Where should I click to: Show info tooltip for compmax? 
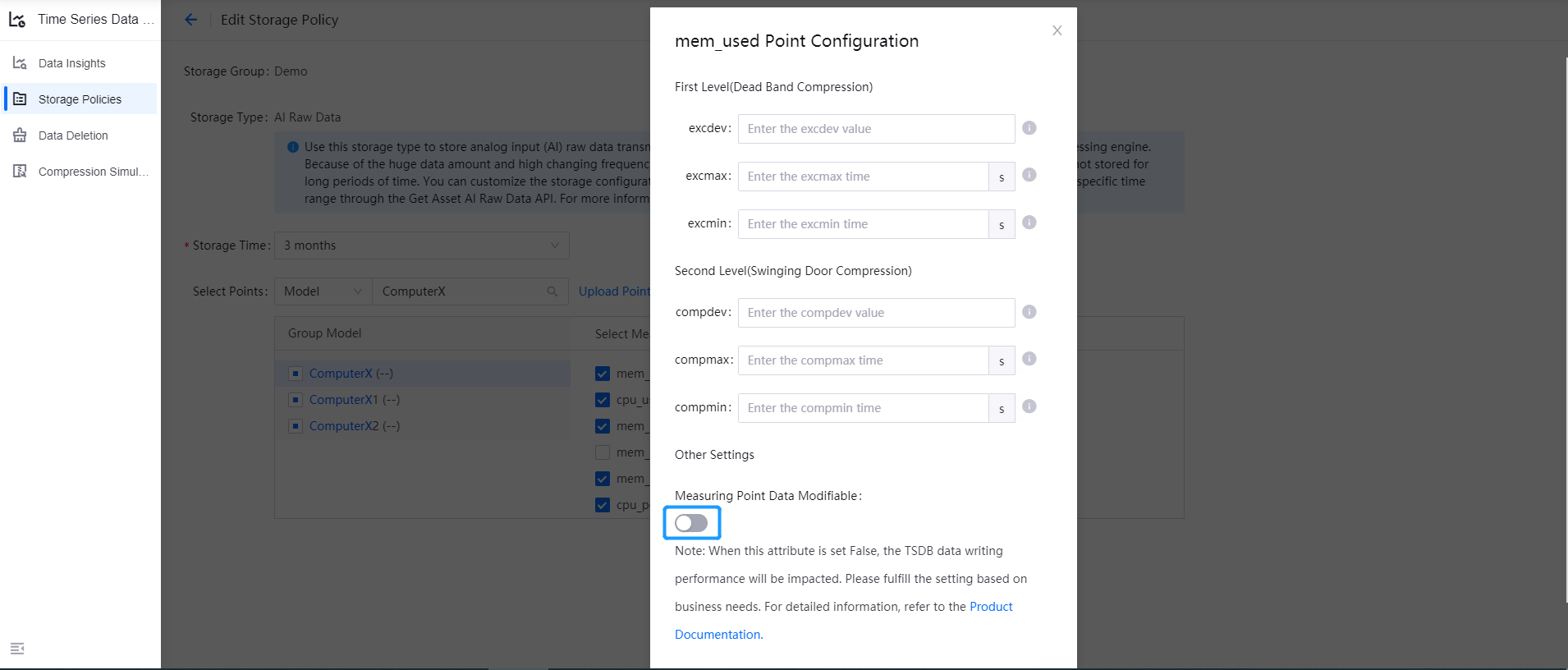1029,359
